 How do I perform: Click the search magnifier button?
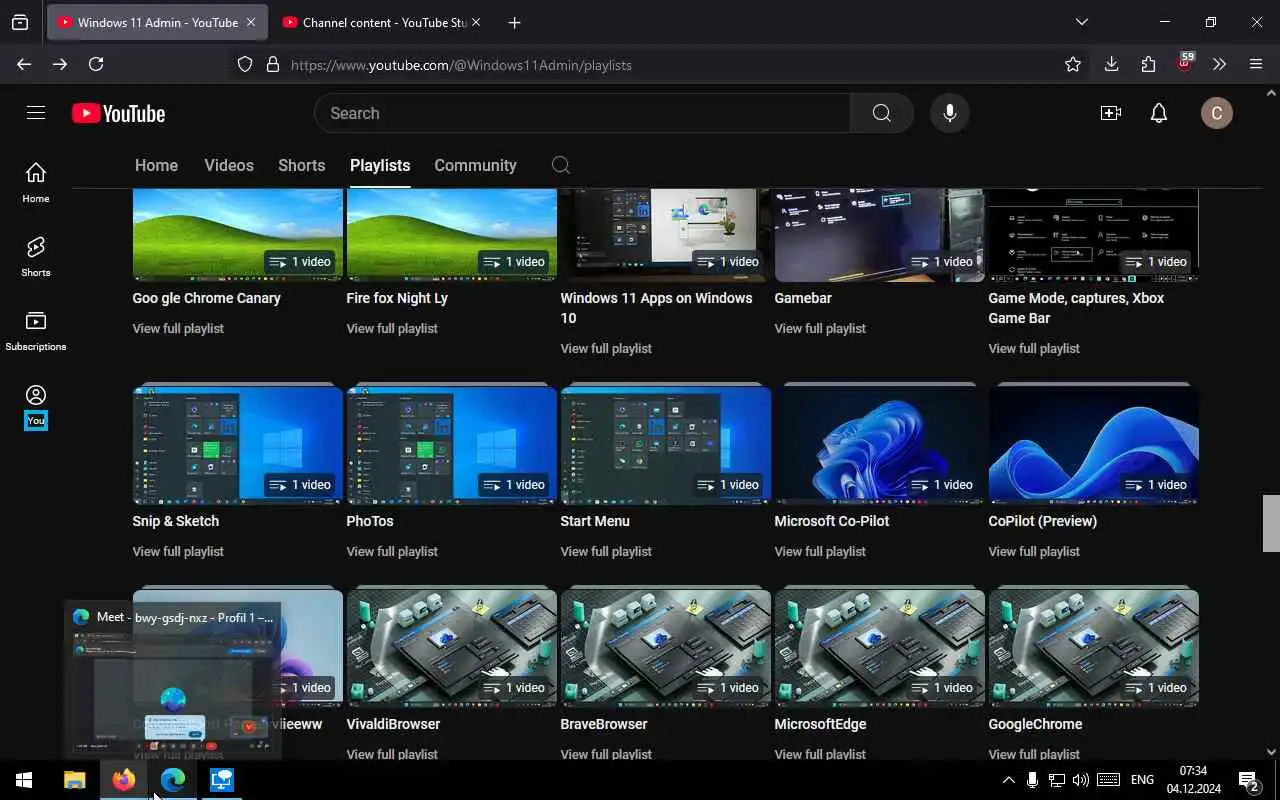click(x=881, y=113)
